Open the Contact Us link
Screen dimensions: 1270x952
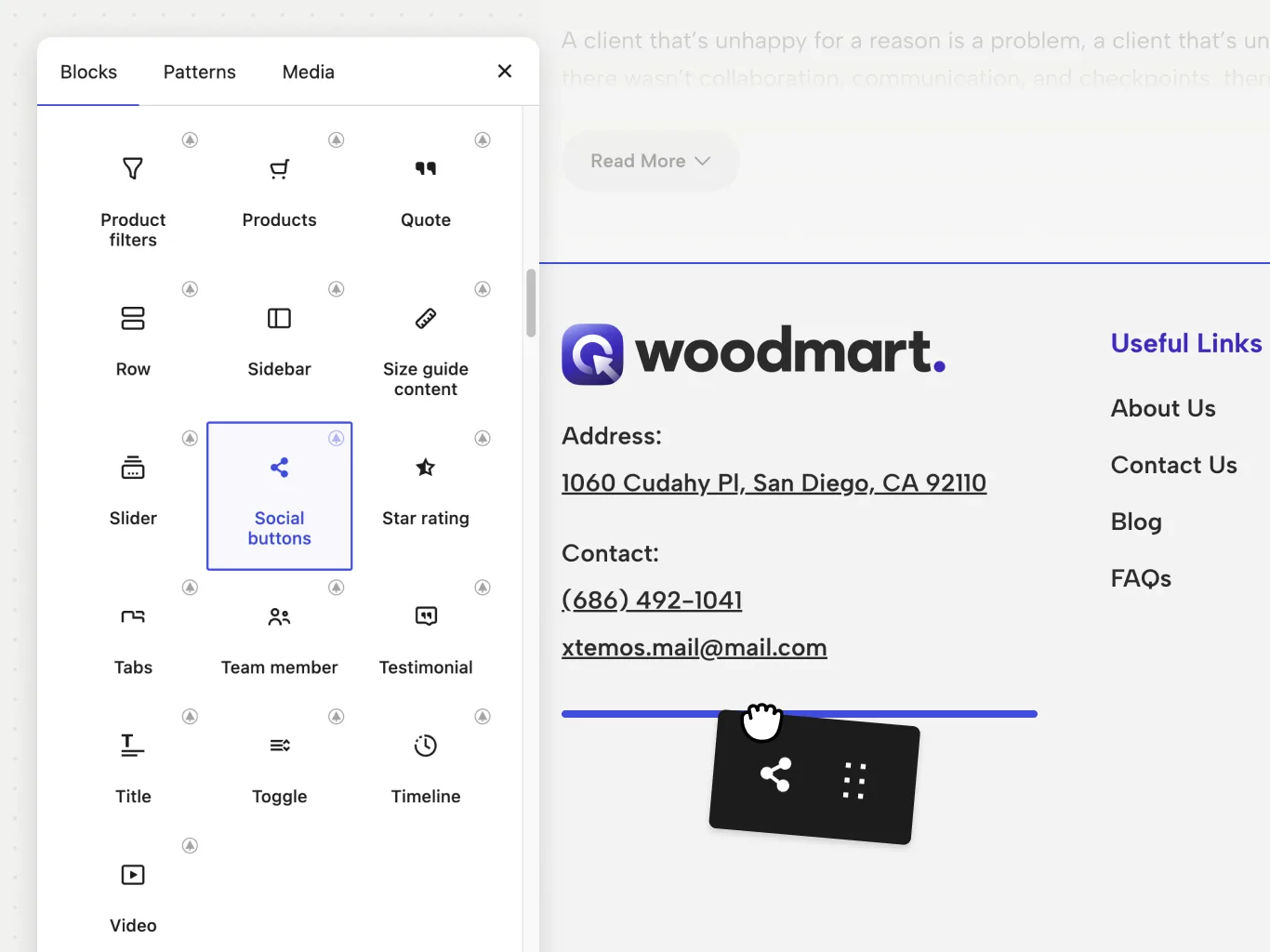1173,465
